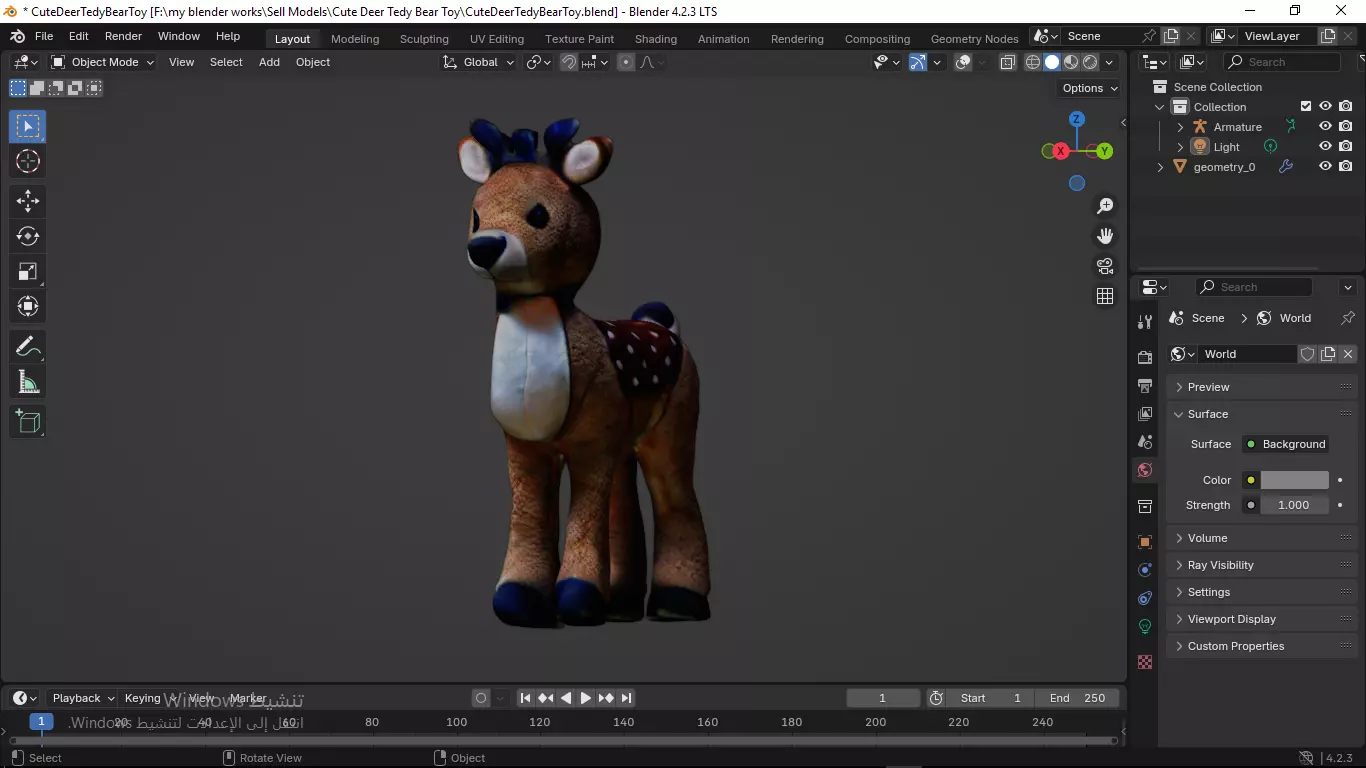
Task: Click the zoom magnifier viewport icon
Action: pos(1105,206)
